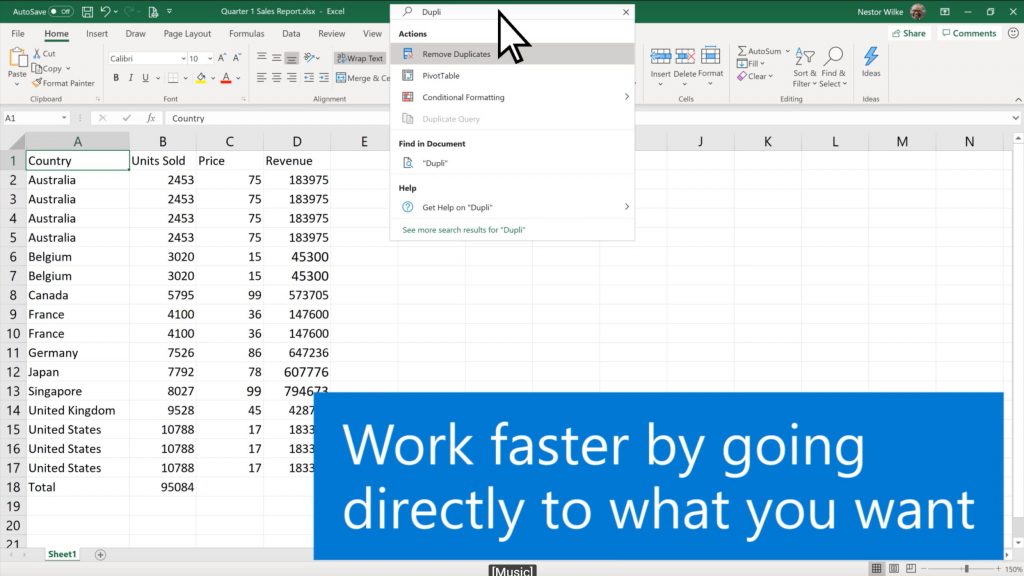Viewport: 1024px width, 576px height.
Task: Click the Ribbon Display Options icon
Action: click(944, 12)
